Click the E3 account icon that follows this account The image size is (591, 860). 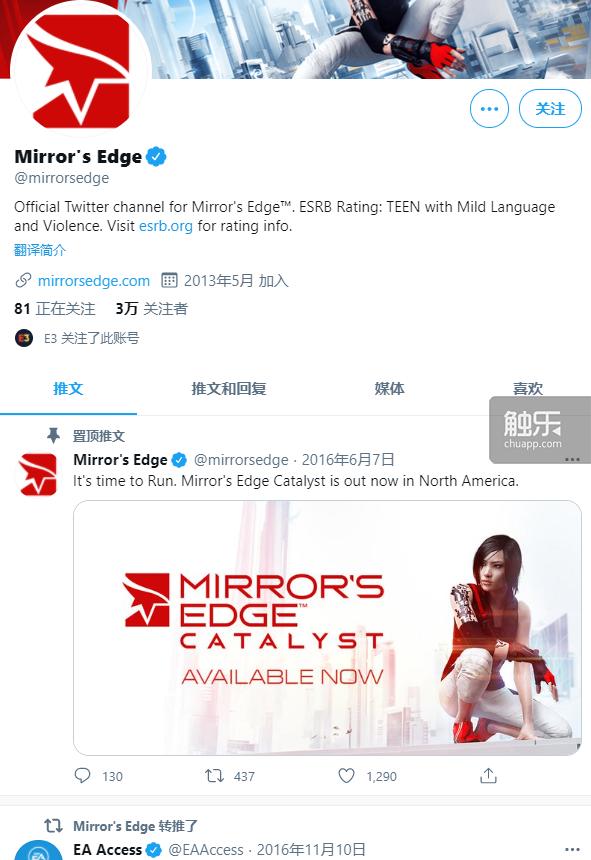24,338
